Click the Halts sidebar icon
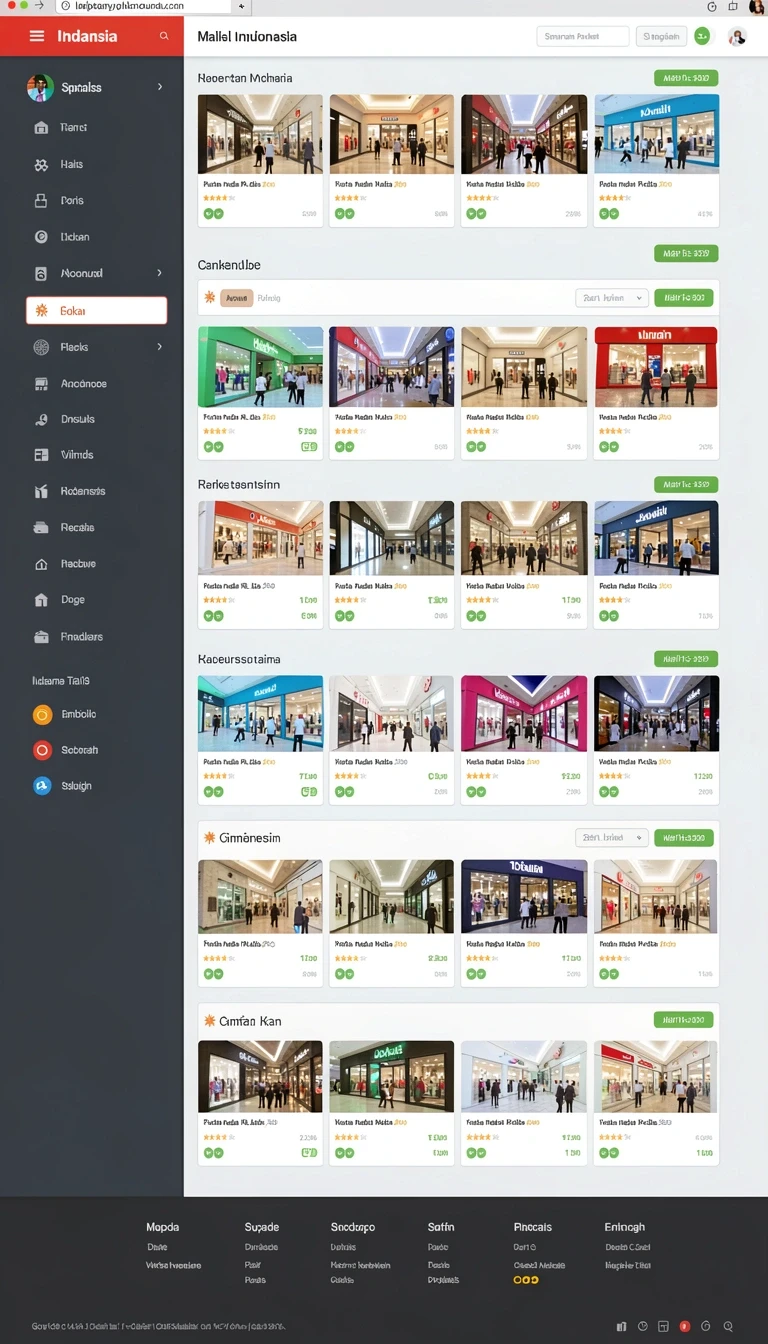The height and width of the screenshot is (1344, 768). pos(41,164)
